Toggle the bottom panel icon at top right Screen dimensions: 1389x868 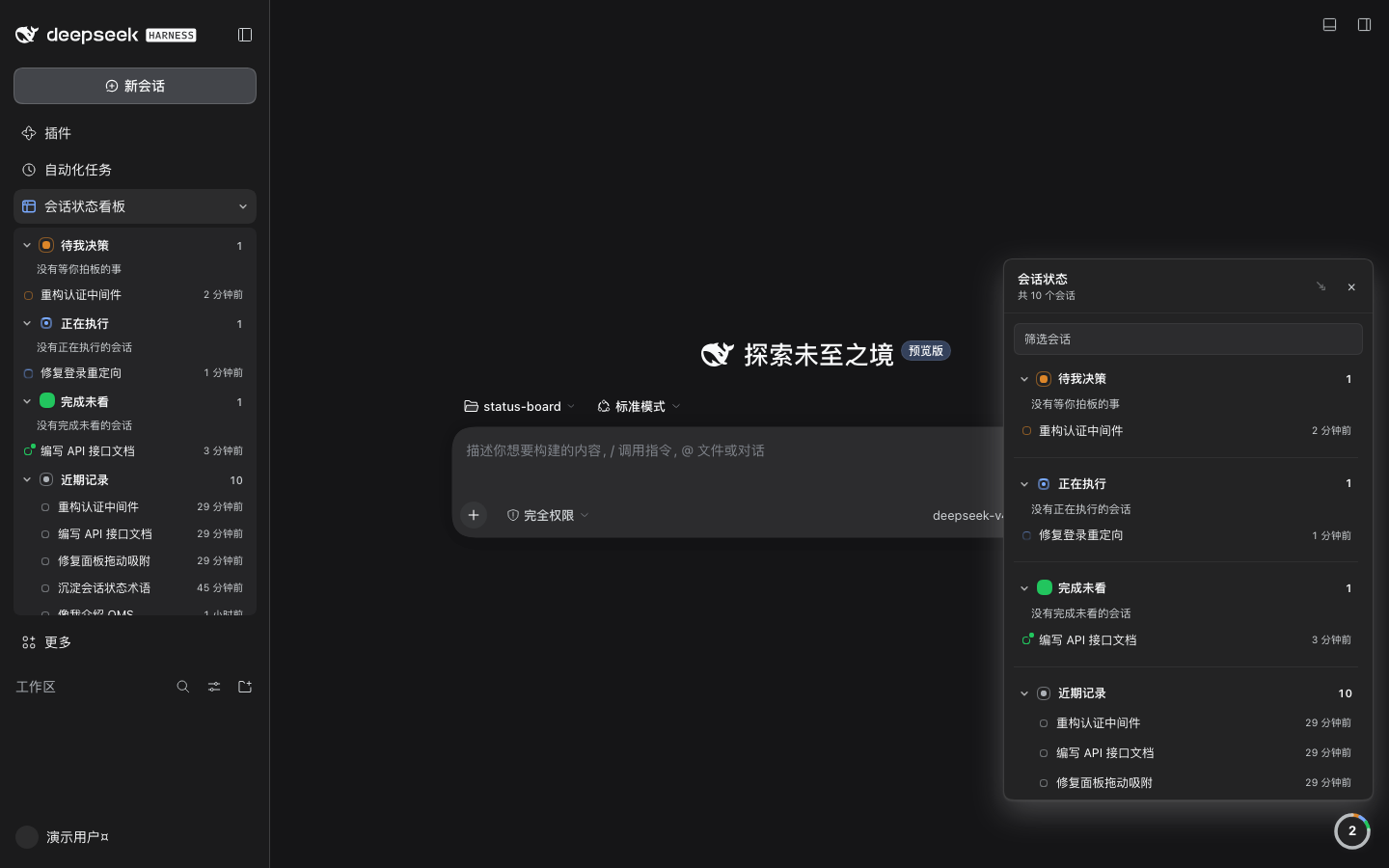tap(1329, 24)
